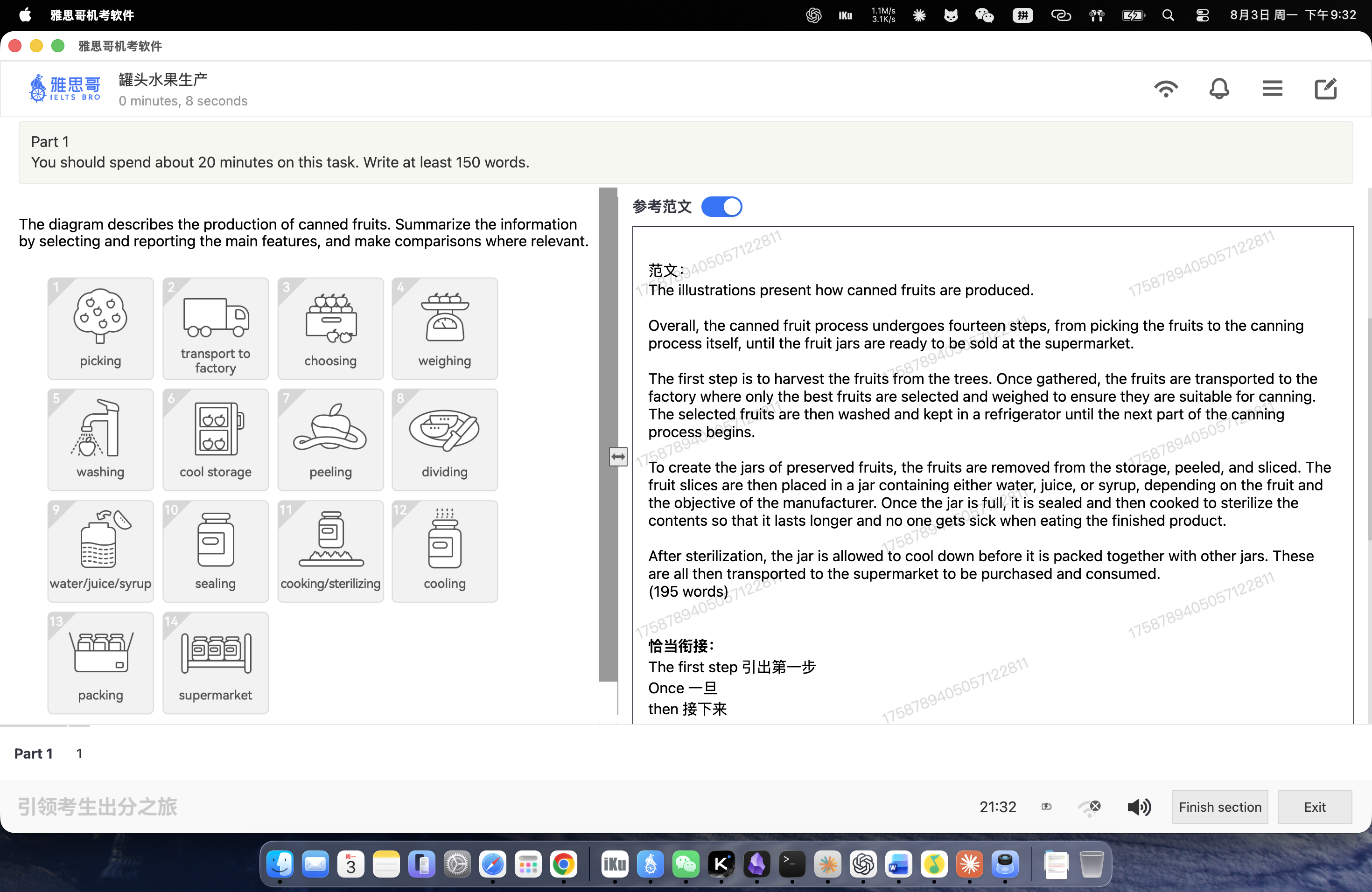Click the picking step thumbnail
Viewport: 1372px width, 892px height.
[x=100, y=328]
